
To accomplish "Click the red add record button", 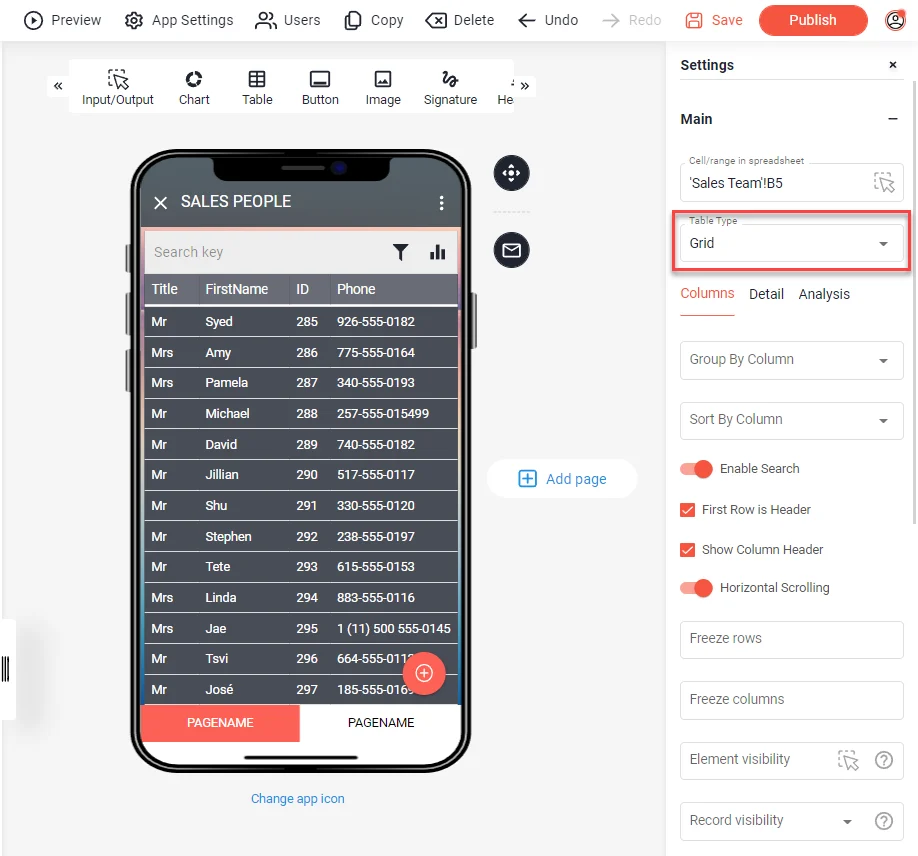I will 424,673.
